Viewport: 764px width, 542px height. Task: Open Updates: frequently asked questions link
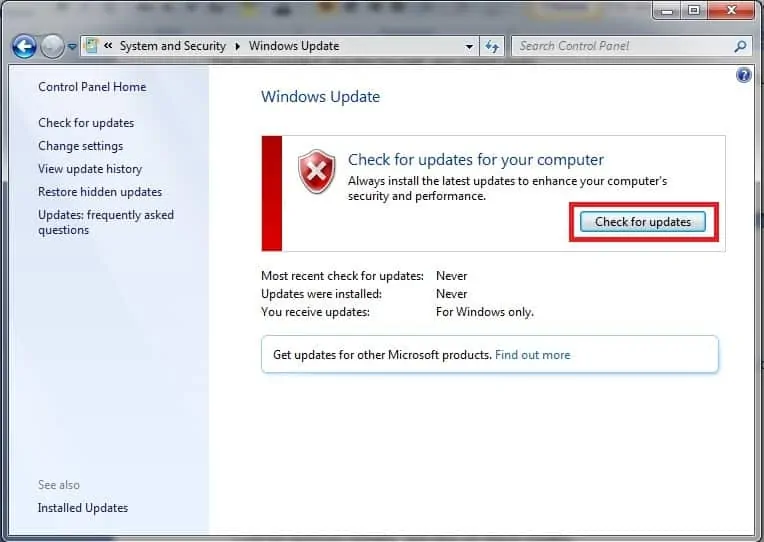[x=106, y=222]
